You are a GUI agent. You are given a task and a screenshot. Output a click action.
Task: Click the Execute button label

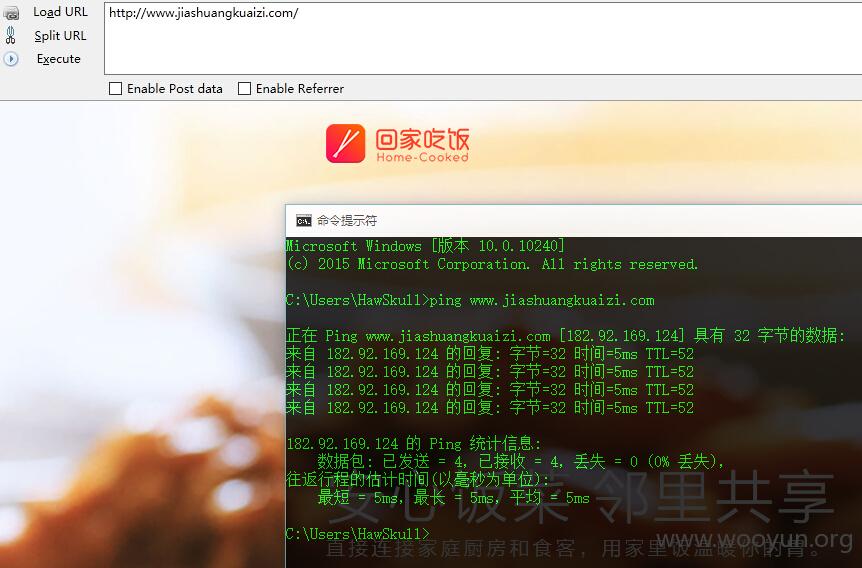point(59,59)
